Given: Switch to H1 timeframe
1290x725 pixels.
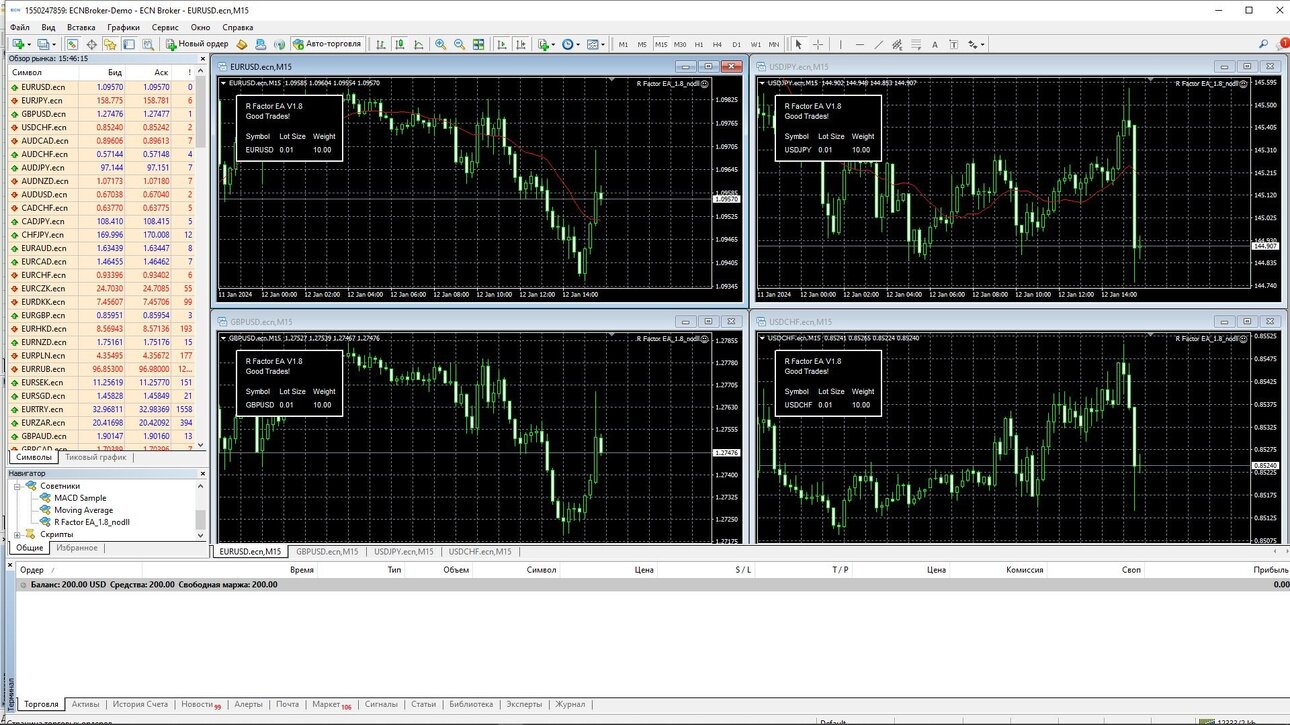Looking at the screenshot, I should point(699,44).
